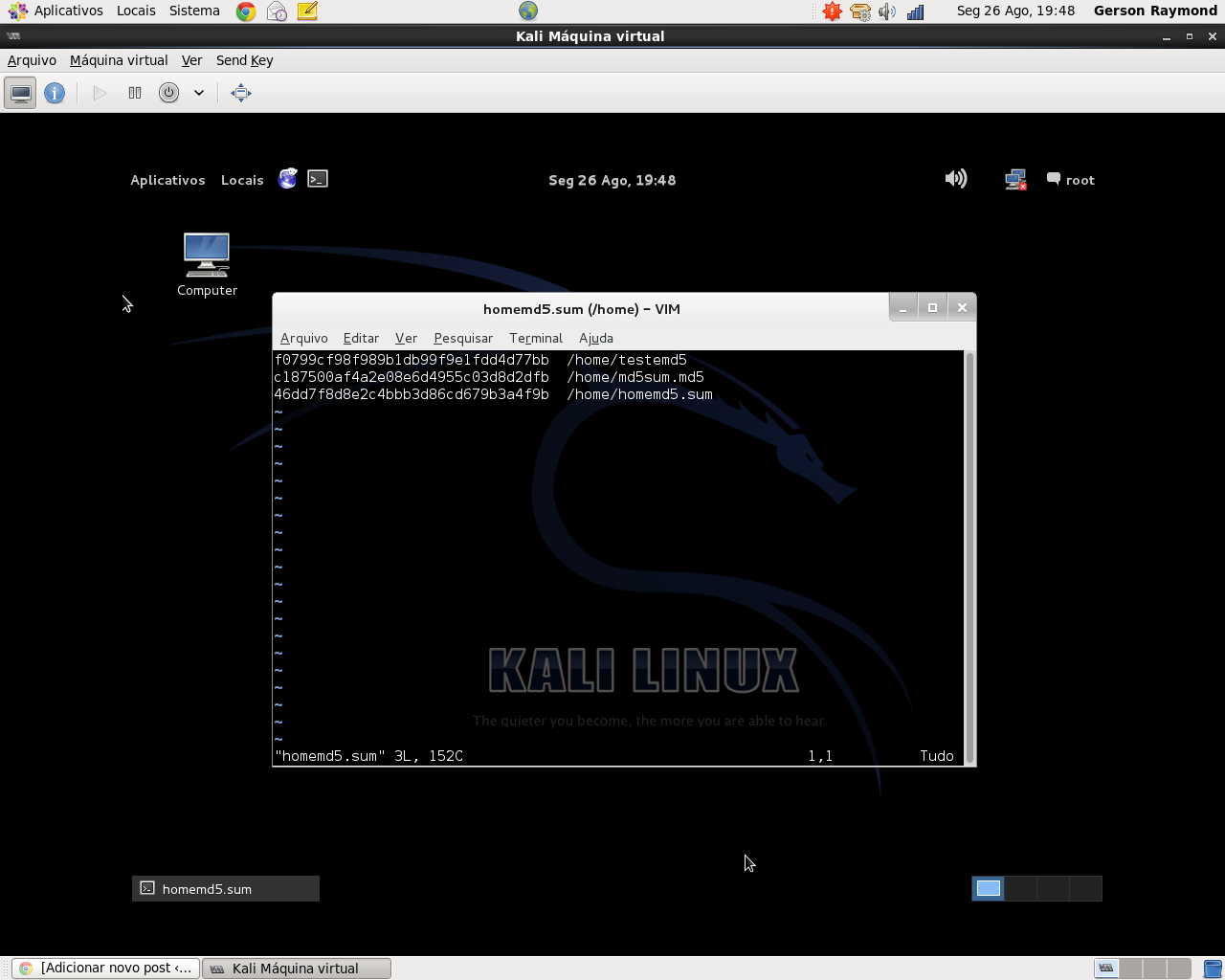Open VIM terminal Editar menu
Image resolution: width=1225 pixels, height=980 pixels.
coord(361,338)
